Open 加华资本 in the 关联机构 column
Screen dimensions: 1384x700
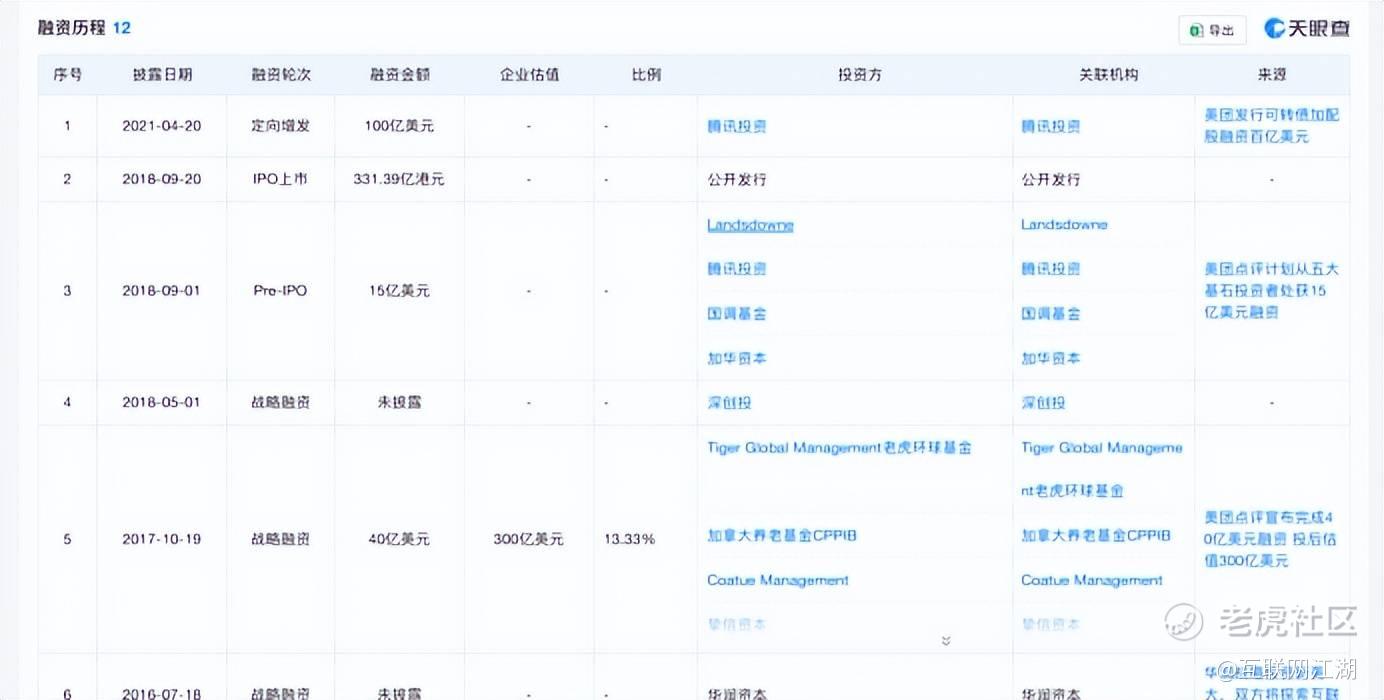[1051, 358]
